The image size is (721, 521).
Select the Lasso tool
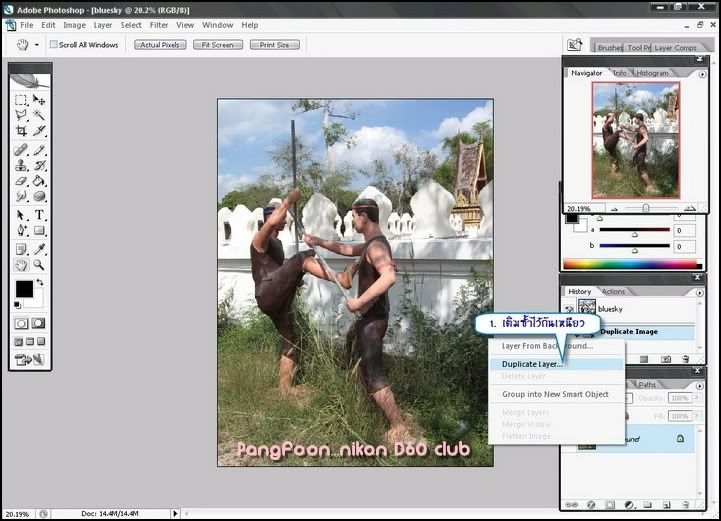click(21, 115)
